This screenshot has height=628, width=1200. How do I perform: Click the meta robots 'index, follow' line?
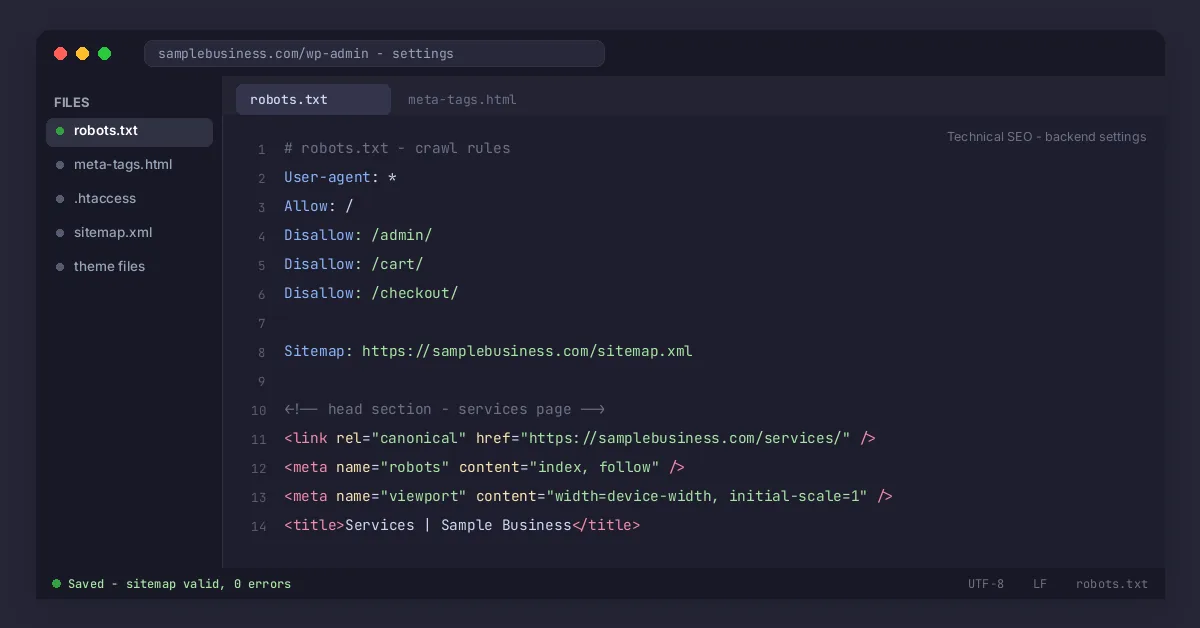[x=484, y=467]
